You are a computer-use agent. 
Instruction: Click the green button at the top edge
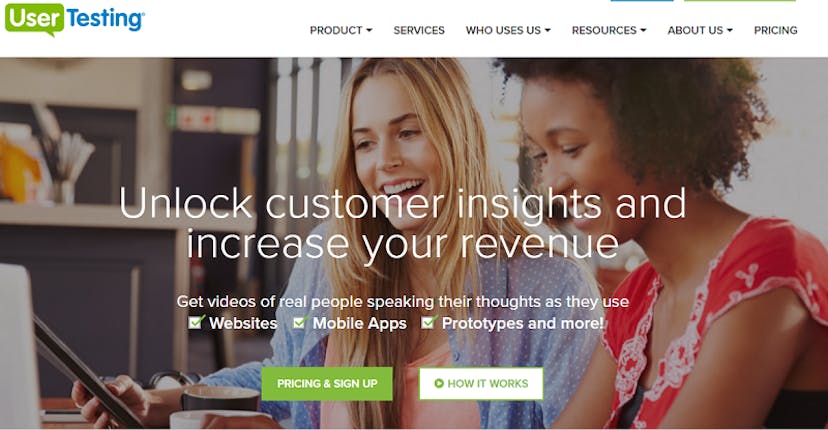click(740, 1)
